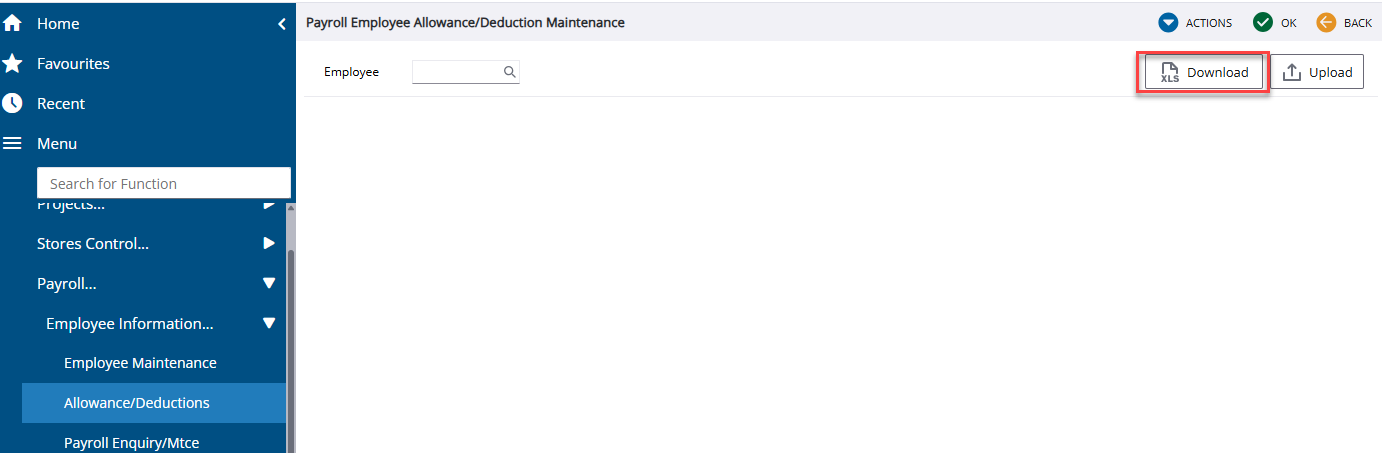1382x453 pixels.
Task: Open Payroll Enquiry/Mtce menu item
Action: [131, 442]
